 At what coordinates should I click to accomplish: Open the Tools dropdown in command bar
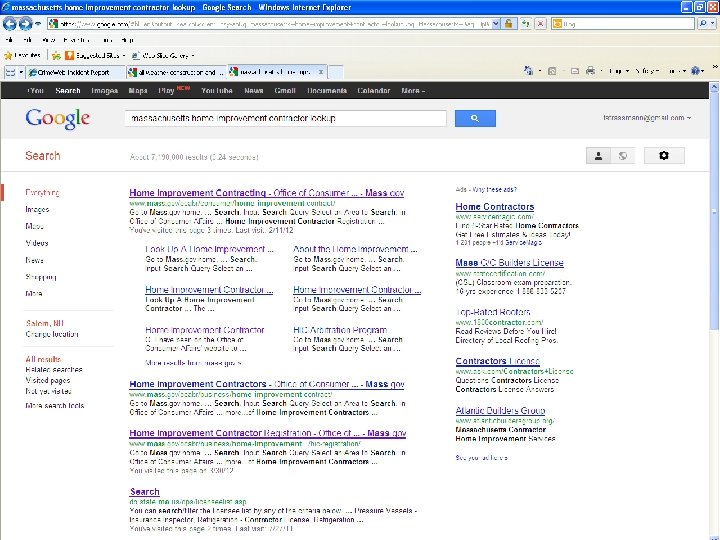[x=678, y=71]
